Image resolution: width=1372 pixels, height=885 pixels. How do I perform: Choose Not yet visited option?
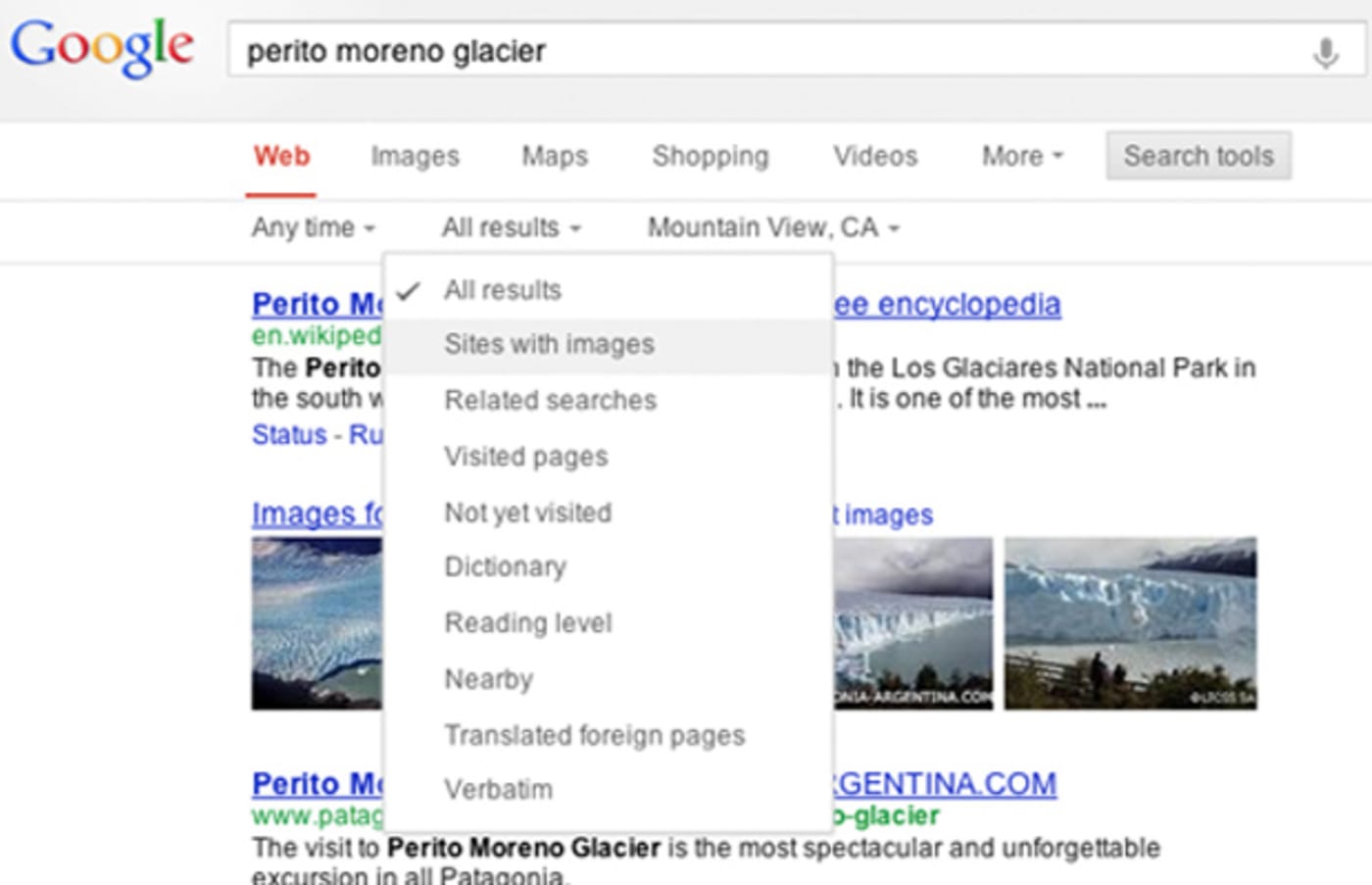click(x=528, y=512)
